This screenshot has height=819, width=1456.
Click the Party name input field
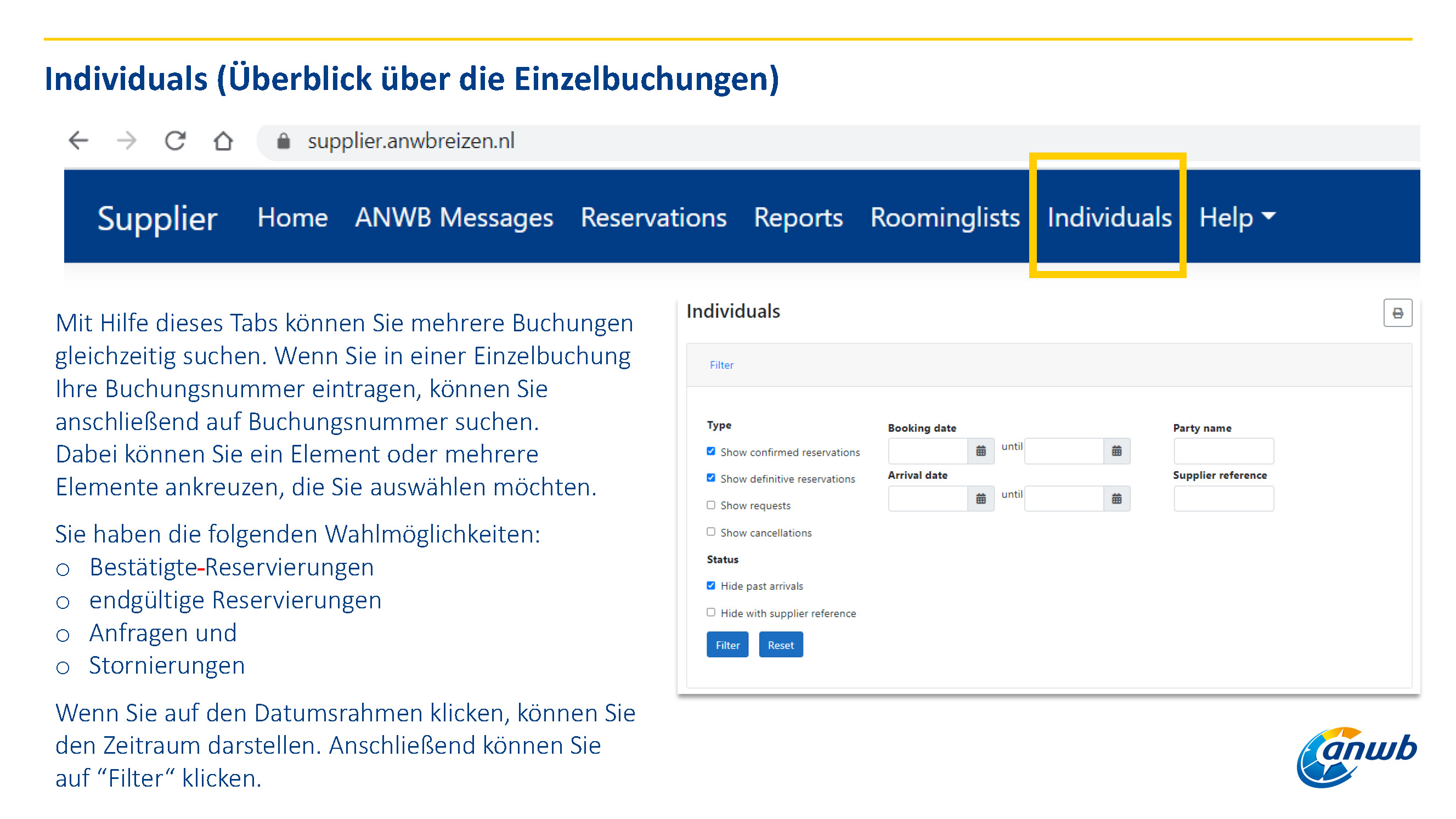pos(1224,451)
